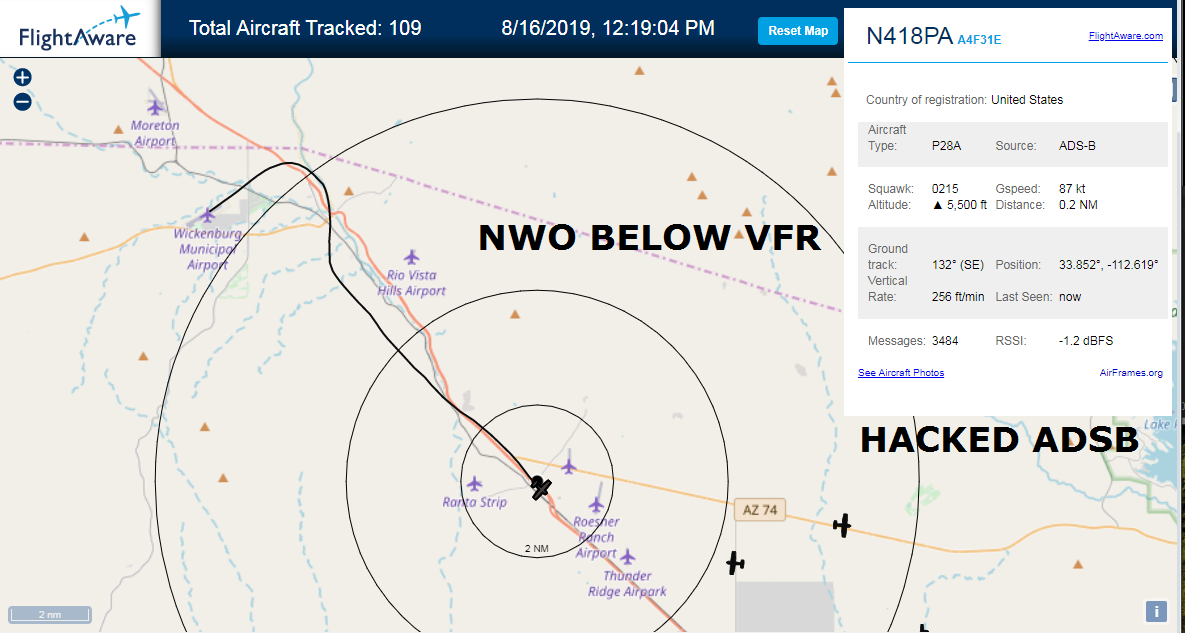Image resolution: width=1185 pixels, height=633 pixels.
Task: Click the 2 nm map scale bar
Action: pos(50,614)
